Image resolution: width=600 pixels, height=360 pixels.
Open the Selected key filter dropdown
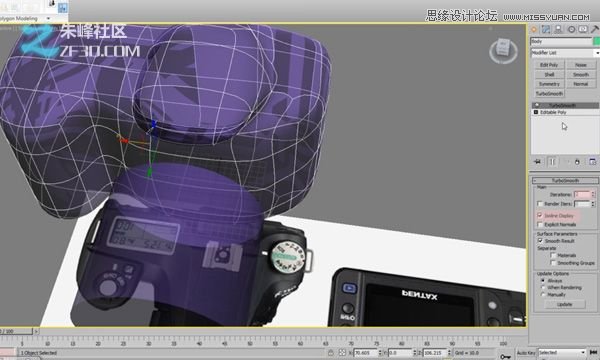tap(562, 353)
